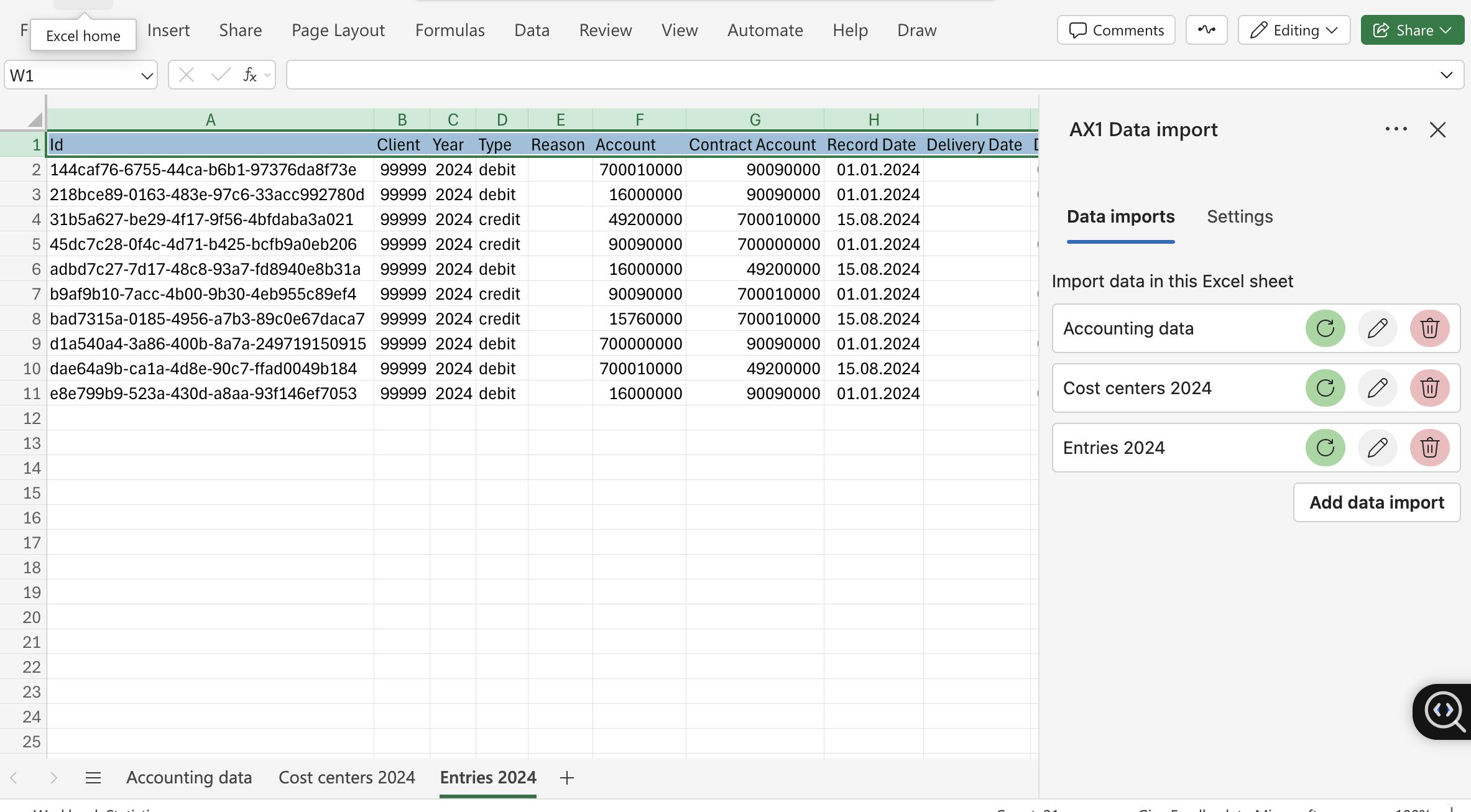
Task: Open the Data ribbon tab
Action: (532, 30)
